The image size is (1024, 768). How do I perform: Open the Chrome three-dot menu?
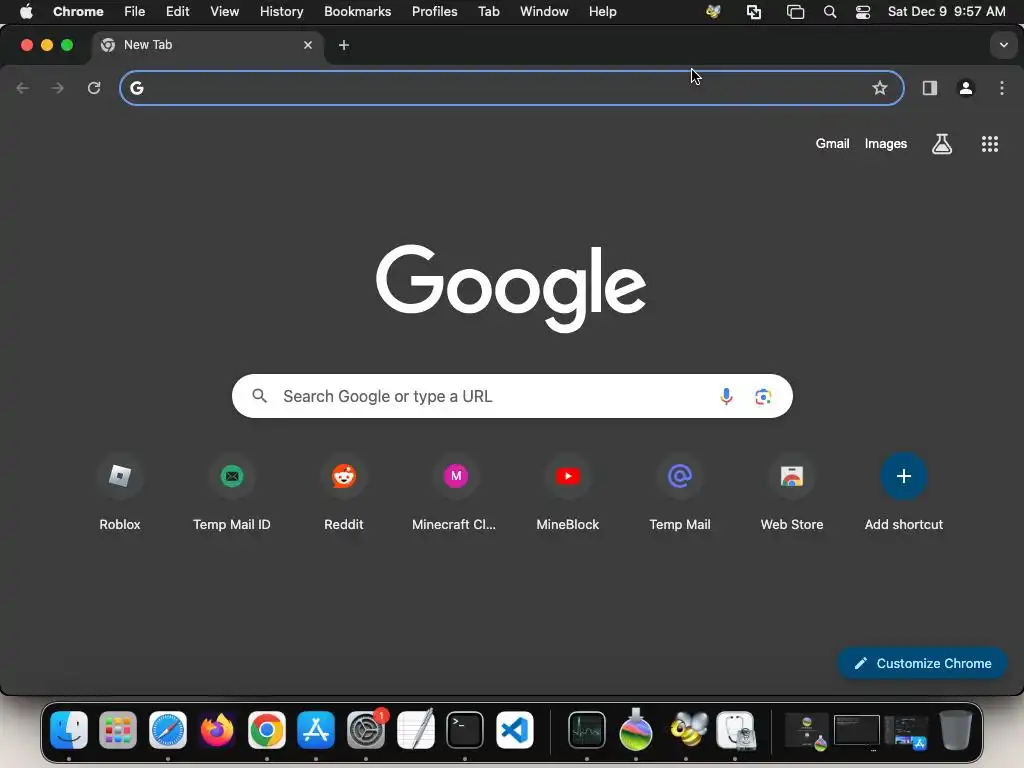tap(1002, 88)
